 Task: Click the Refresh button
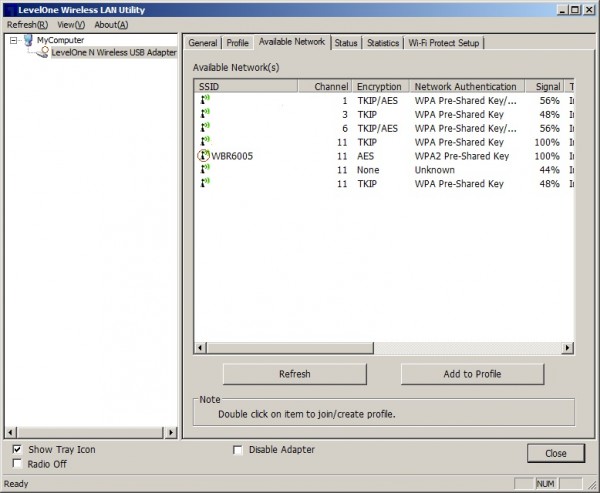tap(295, 374)
